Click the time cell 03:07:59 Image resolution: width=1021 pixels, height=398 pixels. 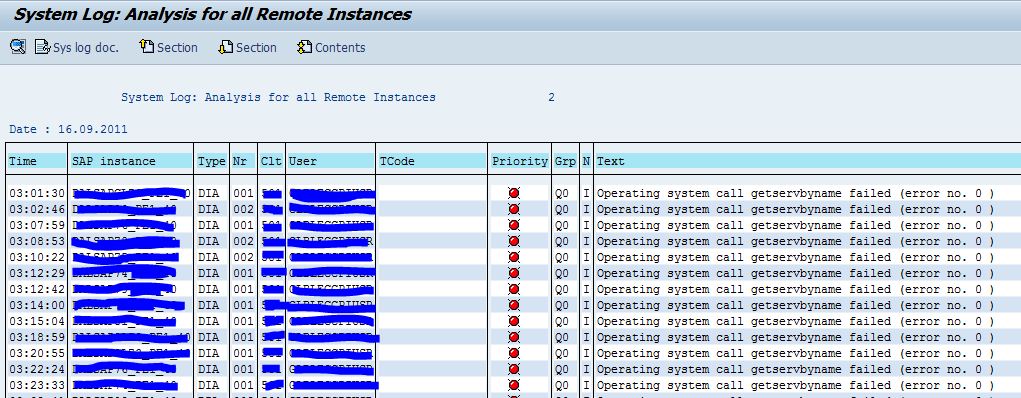(37, 225)
